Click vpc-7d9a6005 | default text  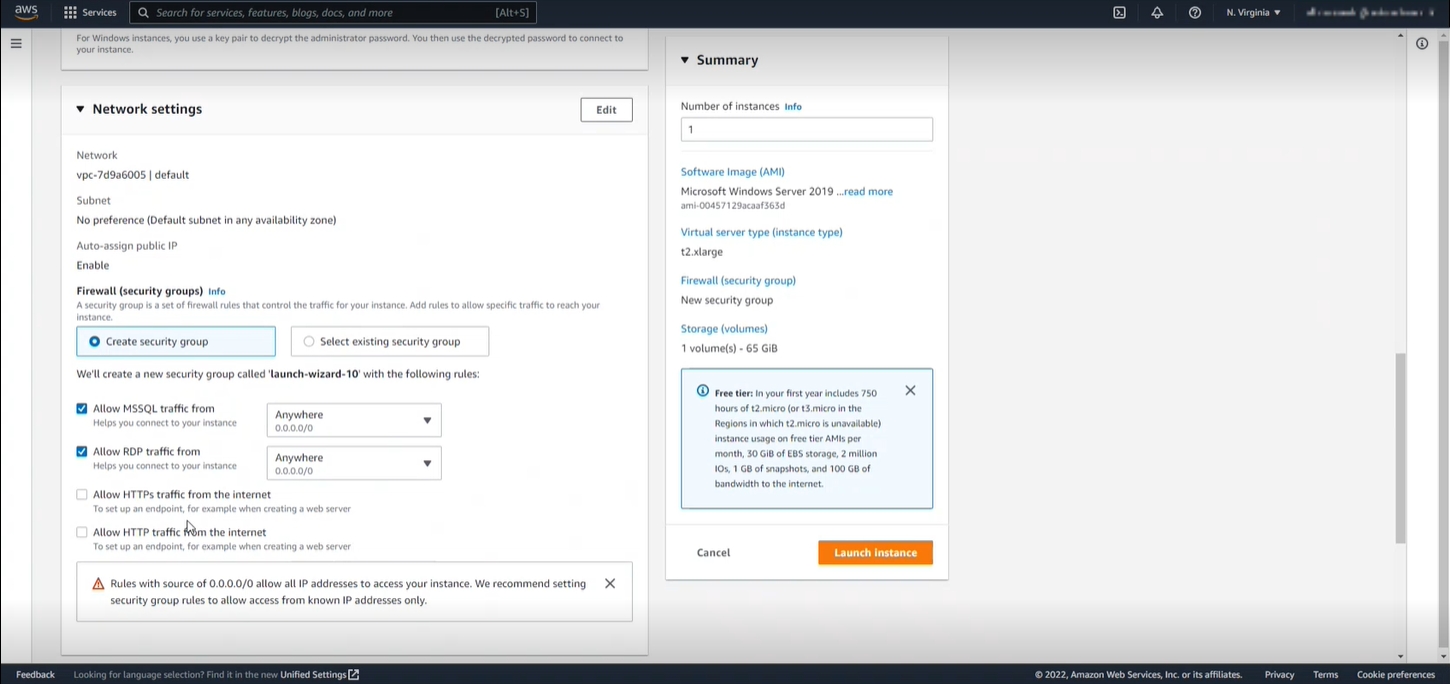pos(133,175)
